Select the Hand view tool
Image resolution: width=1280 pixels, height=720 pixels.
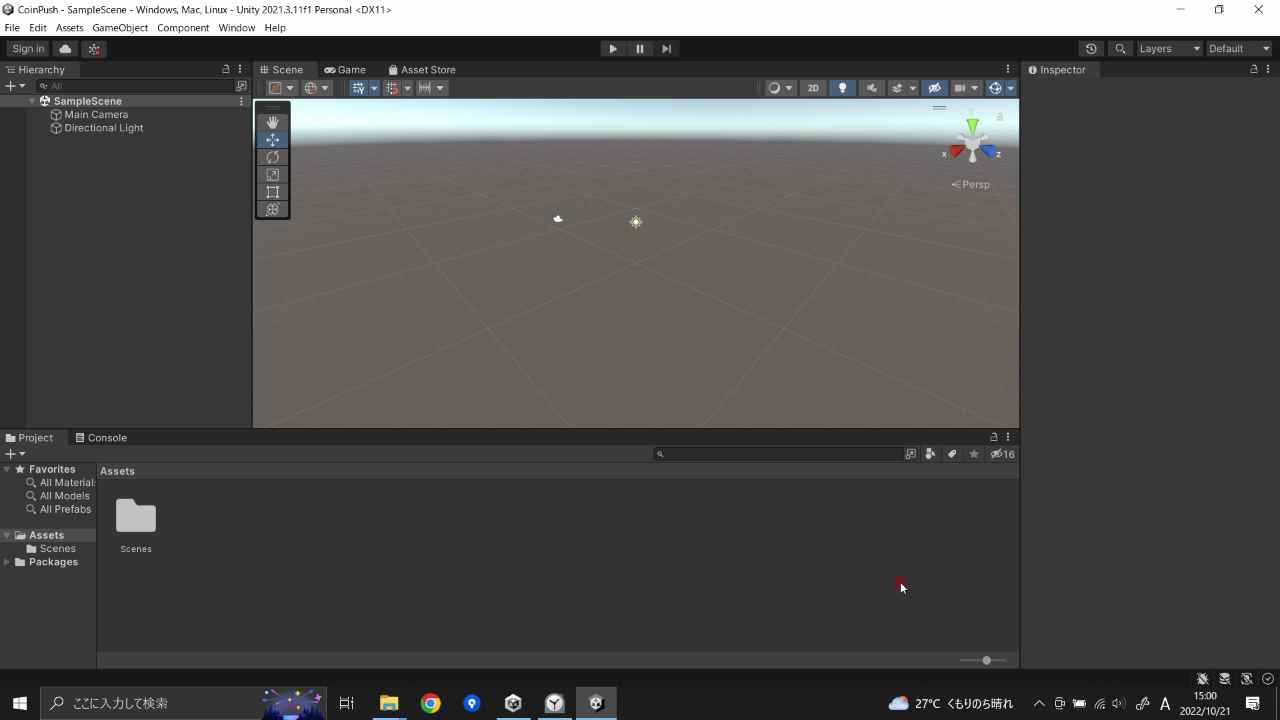[x=272, y=122]
